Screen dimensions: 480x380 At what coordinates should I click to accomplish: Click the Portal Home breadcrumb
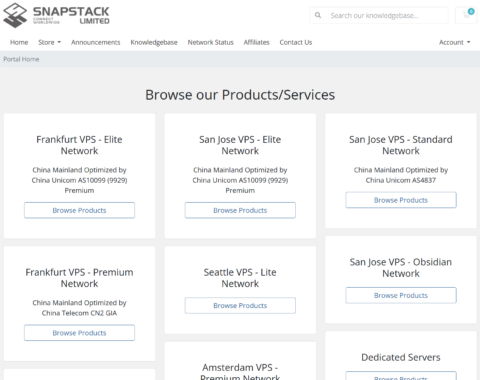coord(21,59)
